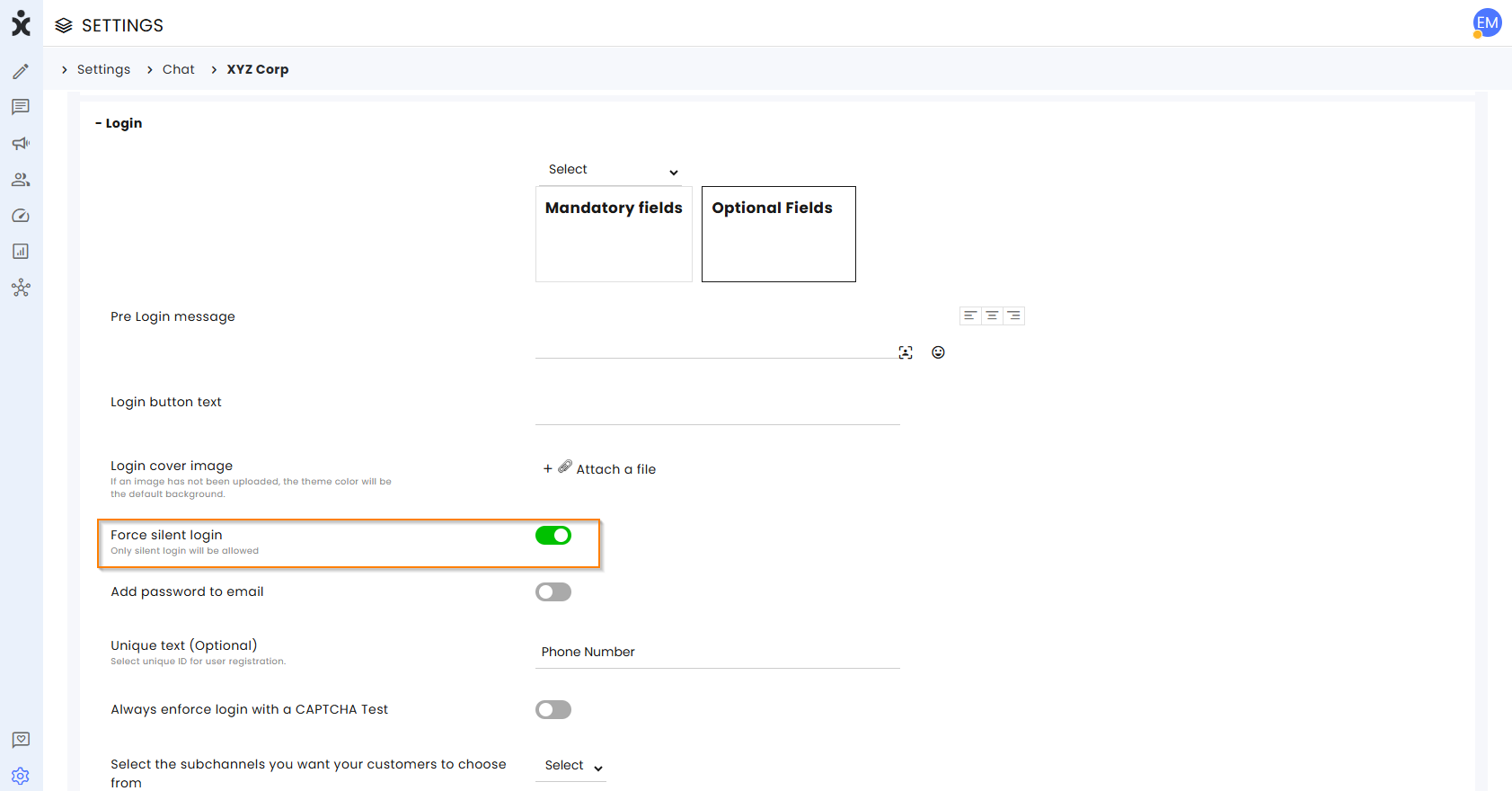
Task: Collapse the Login section
Action: (119, 123)
